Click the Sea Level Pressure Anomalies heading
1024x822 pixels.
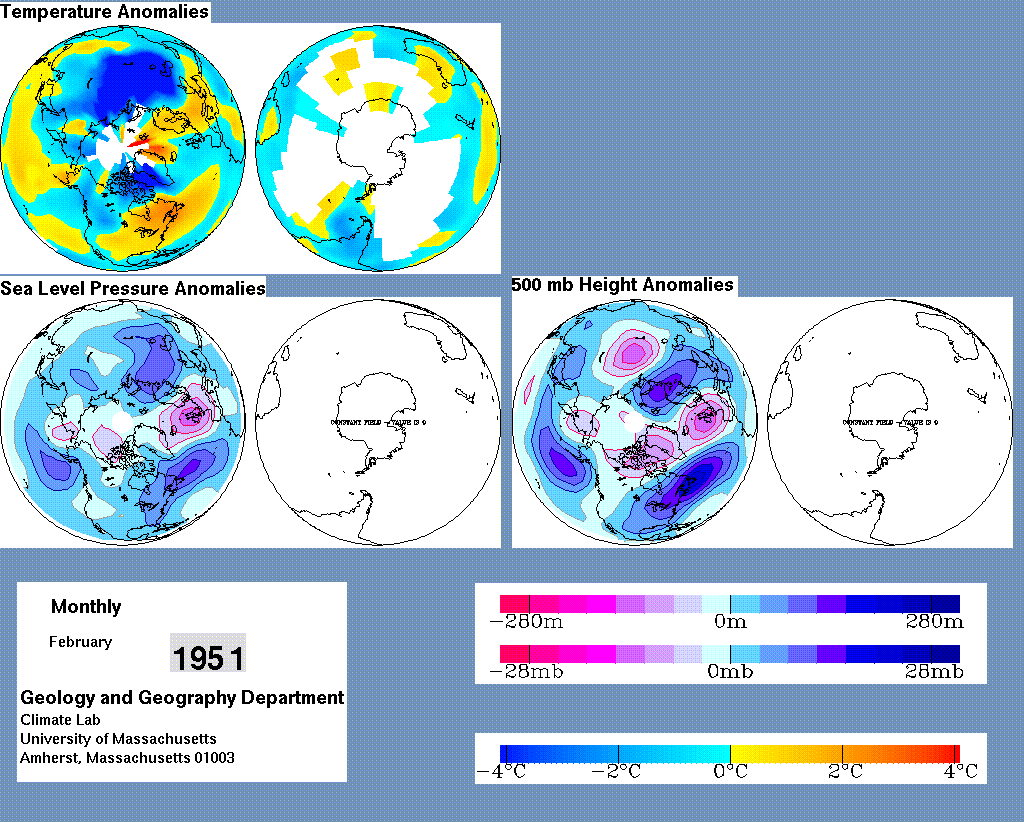133,289
